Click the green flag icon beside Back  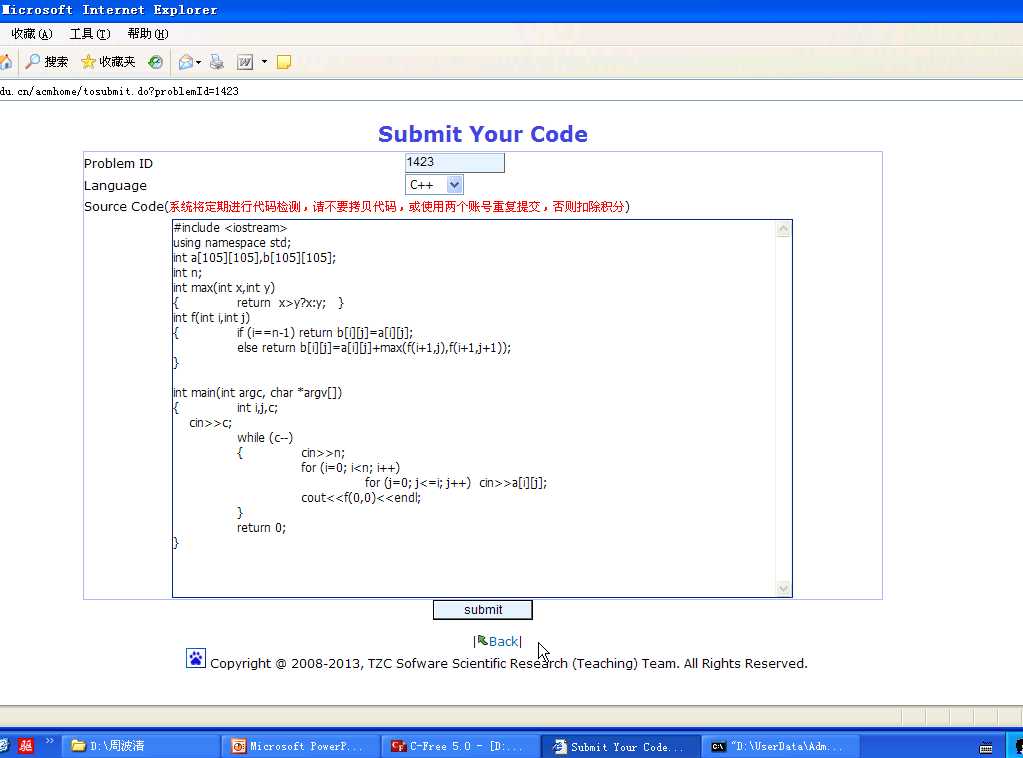click(x=483, y=641)
